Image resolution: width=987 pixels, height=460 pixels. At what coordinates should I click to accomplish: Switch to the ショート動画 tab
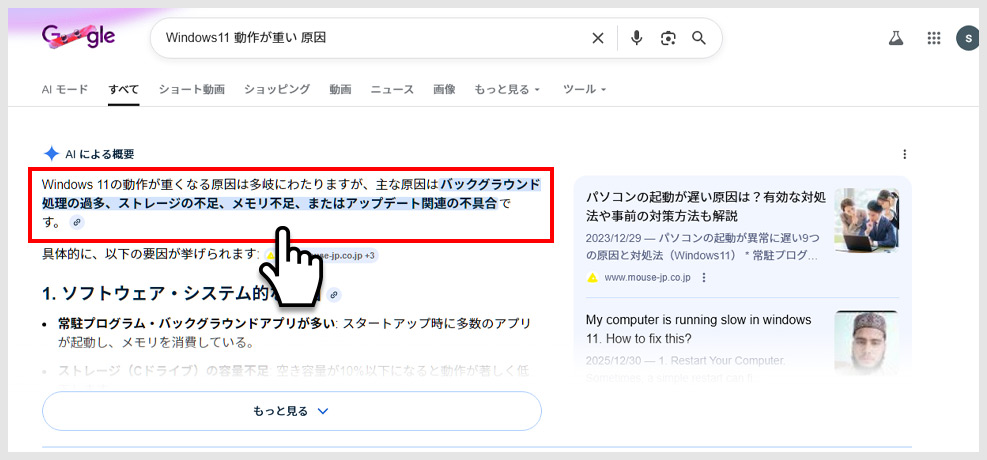coord(191,89)
